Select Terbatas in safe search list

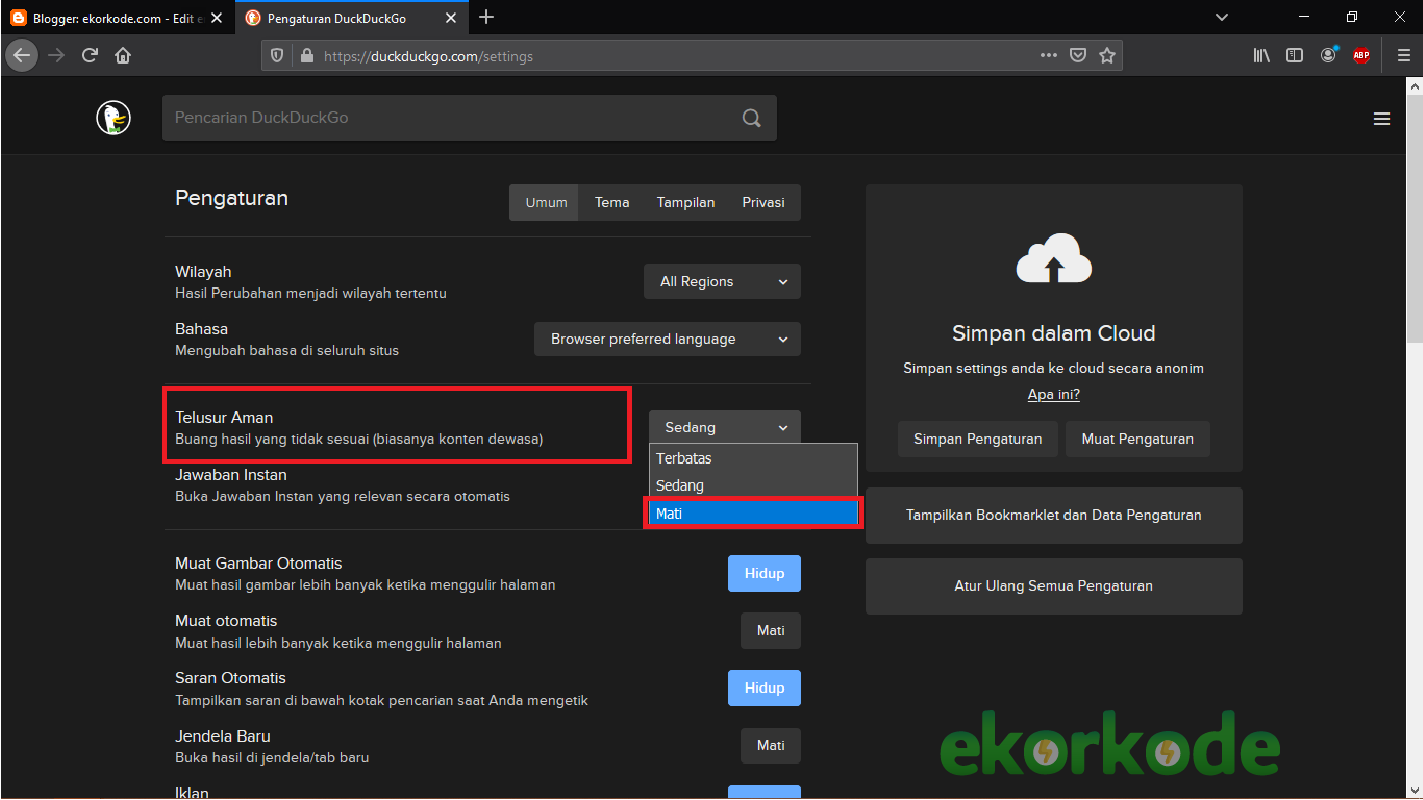pyautogui.click(x=753, y=458)
